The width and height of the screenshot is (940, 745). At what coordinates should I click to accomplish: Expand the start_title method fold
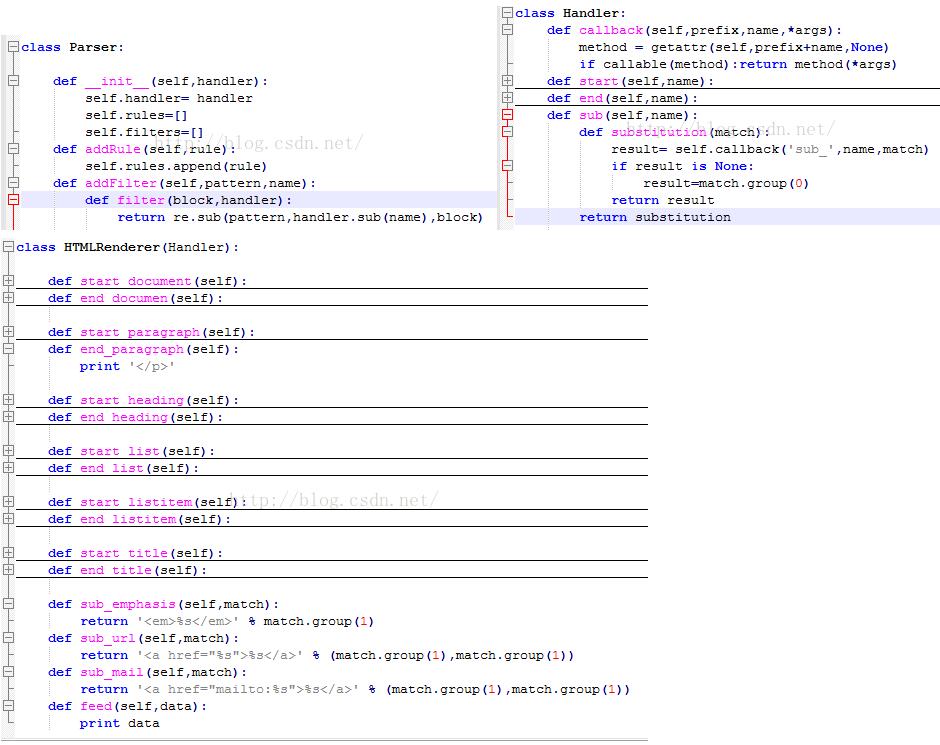pos(8,553)
